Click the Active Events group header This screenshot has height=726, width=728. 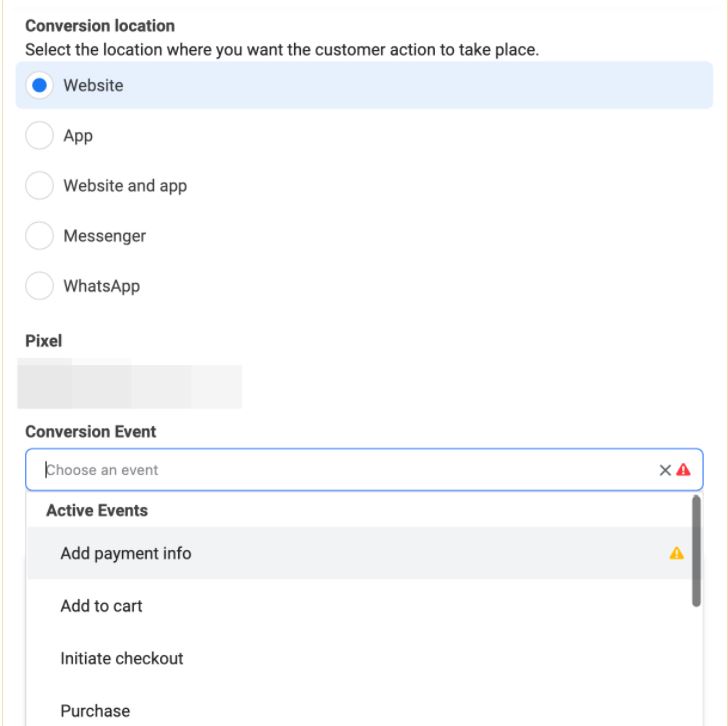tap(97, 510)
